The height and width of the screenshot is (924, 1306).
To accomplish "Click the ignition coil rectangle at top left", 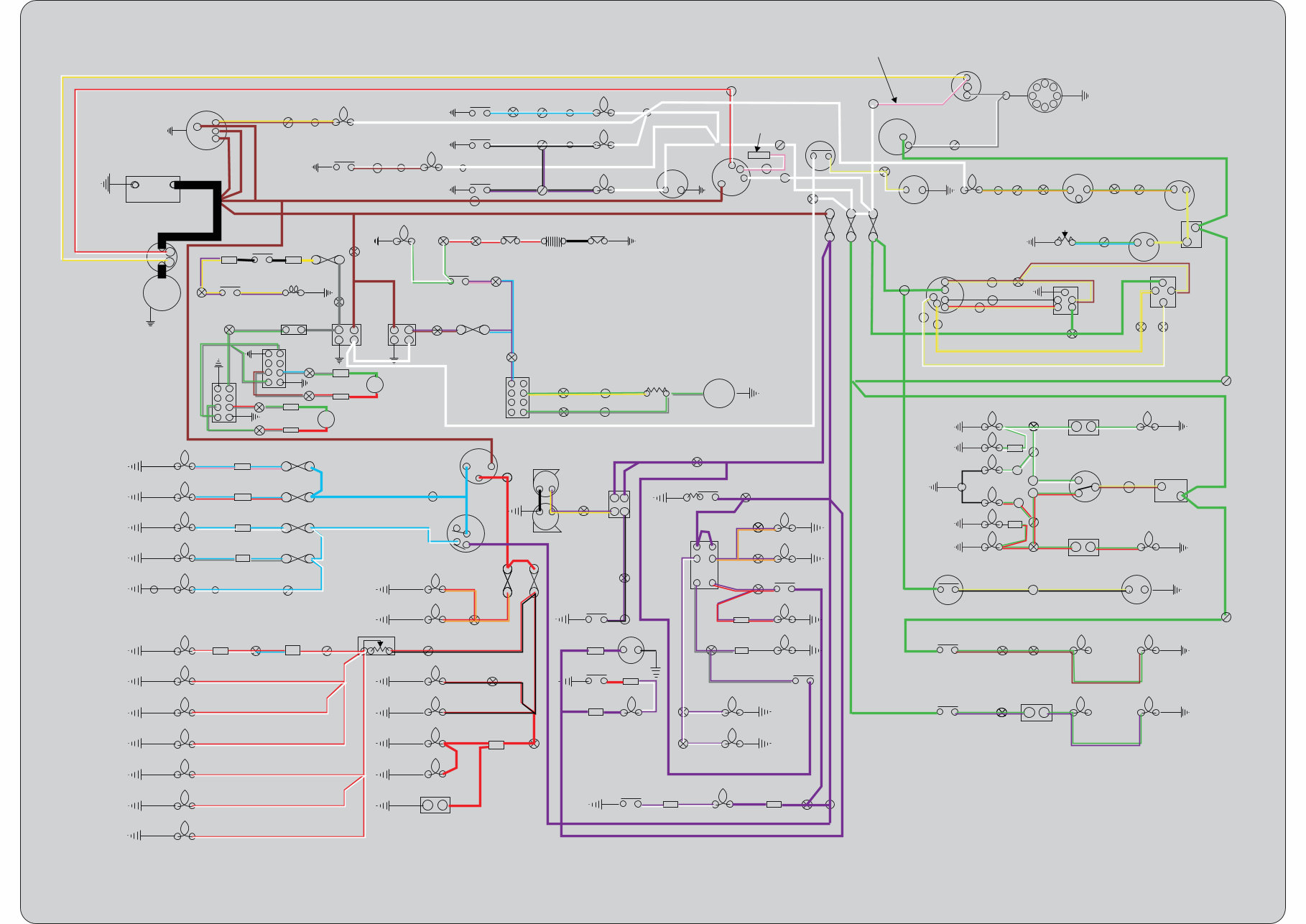I will coord(152,189).
